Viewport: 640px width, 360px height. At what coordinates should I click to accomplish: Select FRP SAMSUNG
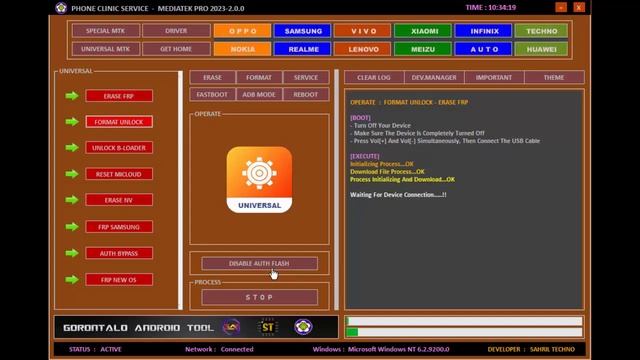pos(119,227)
